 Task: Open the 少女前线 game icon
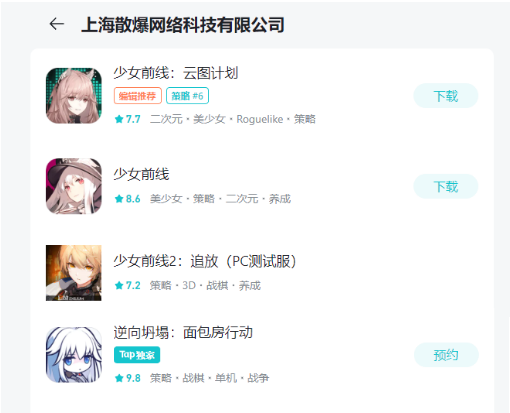(74, 186)
